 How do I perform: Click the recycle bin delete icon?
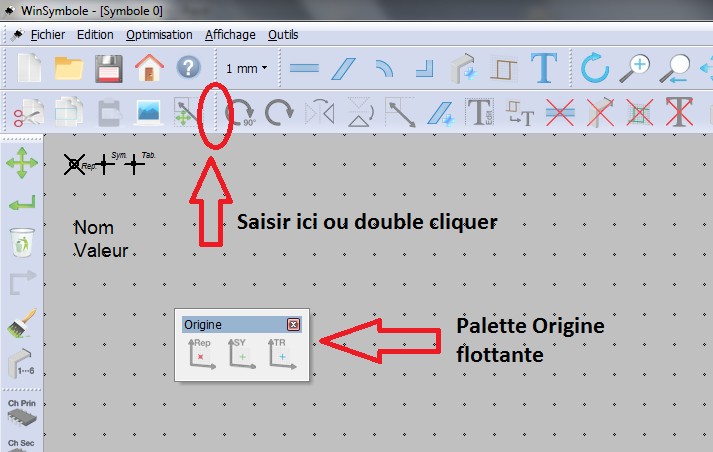pos(21,242)
